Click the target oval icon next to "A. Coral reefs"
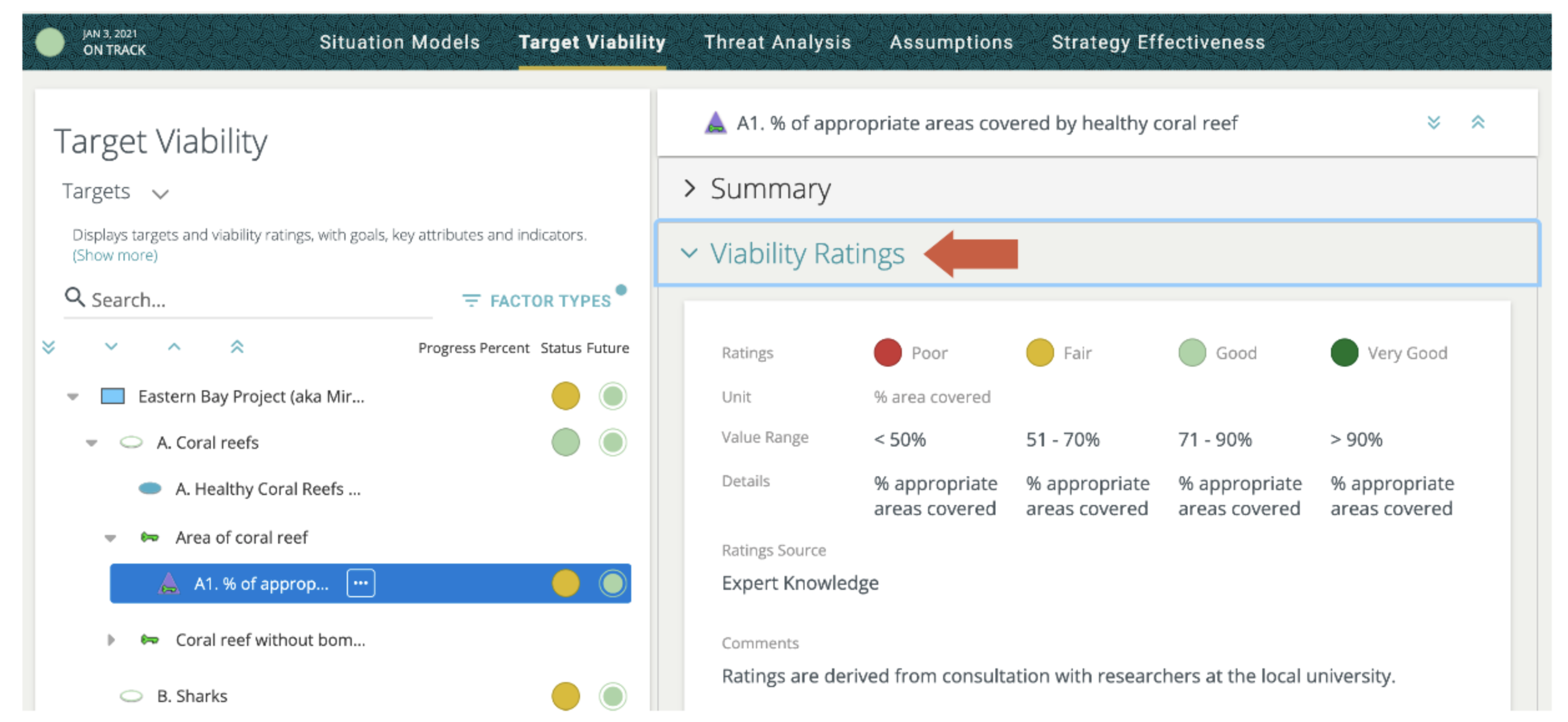The height and width of the screenshot is (722, 1568). pyautogui.click(x=132, y=443)
